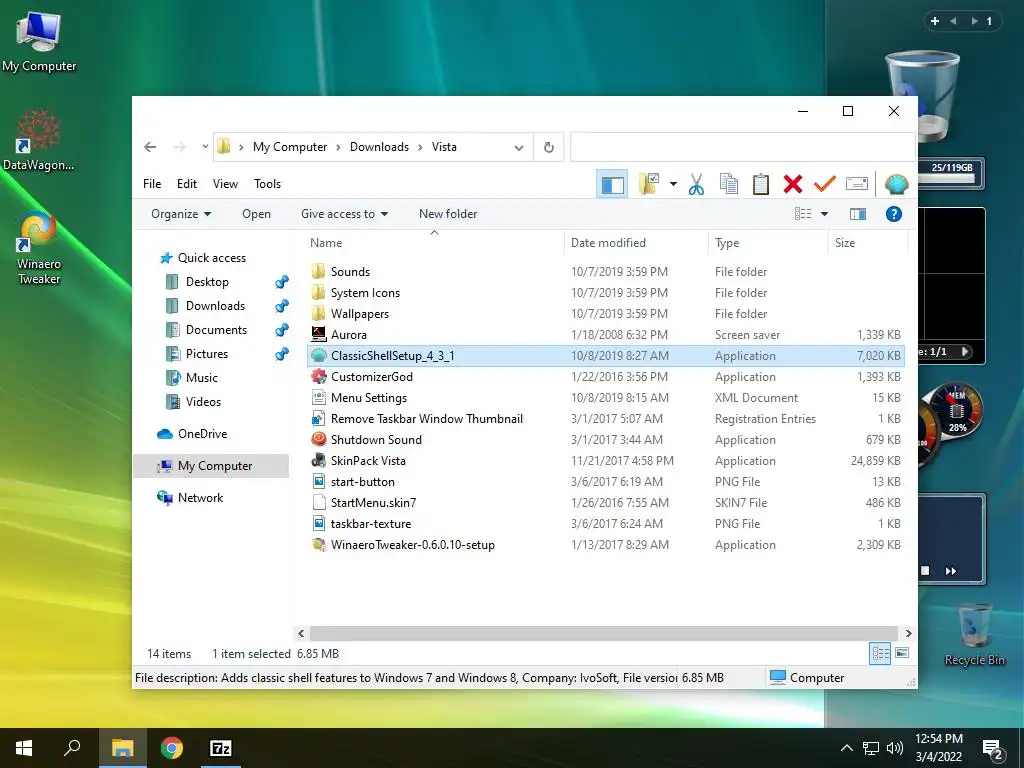The height and width of the screenshot is (768, 1024).
Task: Click My Computer in the address breadcrumb
Action: (290, 147)
